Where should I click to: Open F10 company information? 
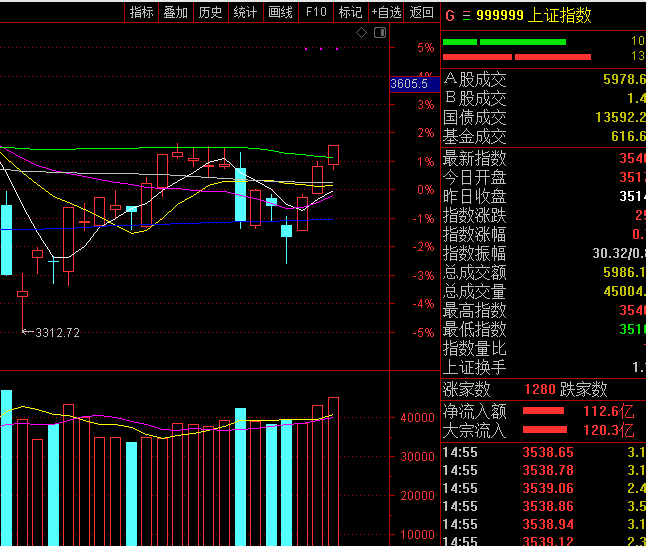[316, 12]
